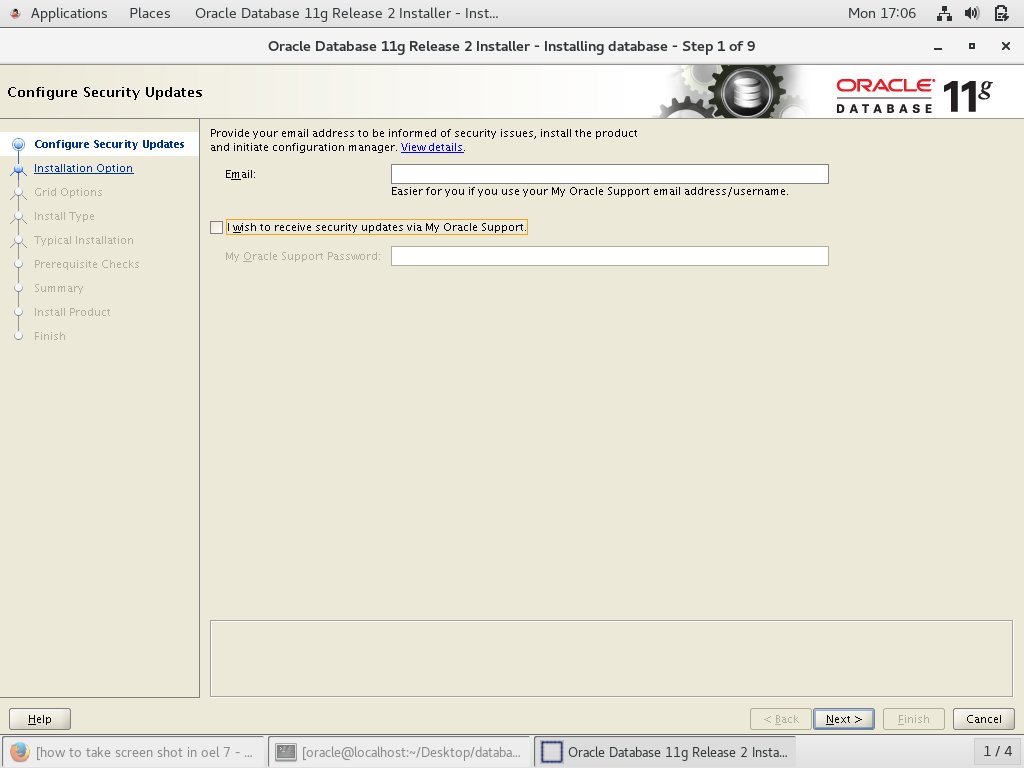Click the 1 / 4 workspace switcher
Viewport: 1024px width, 768px height.
coord(998,752)
